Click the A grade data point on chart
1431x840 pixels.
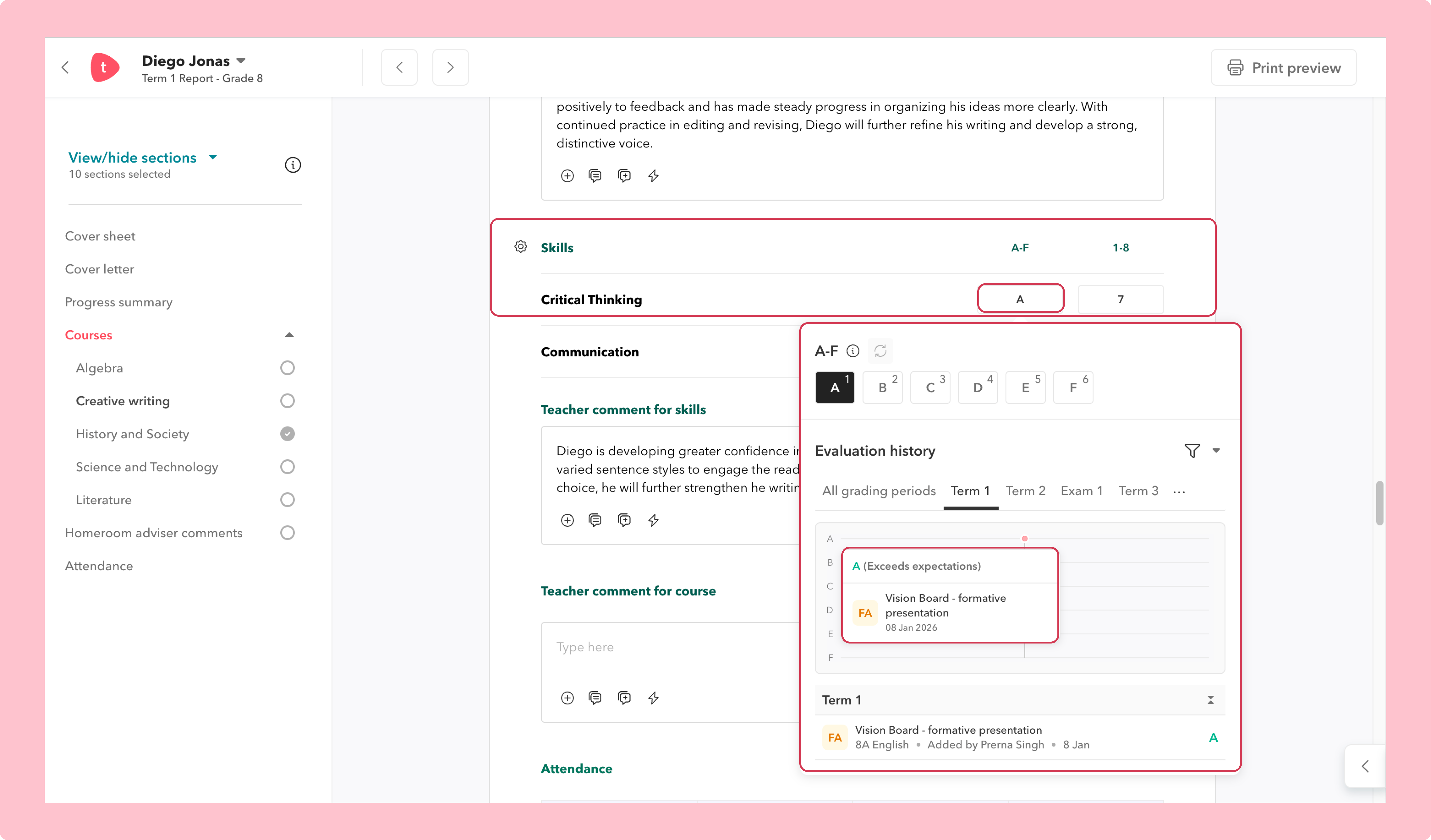(x=1024, y=539)
